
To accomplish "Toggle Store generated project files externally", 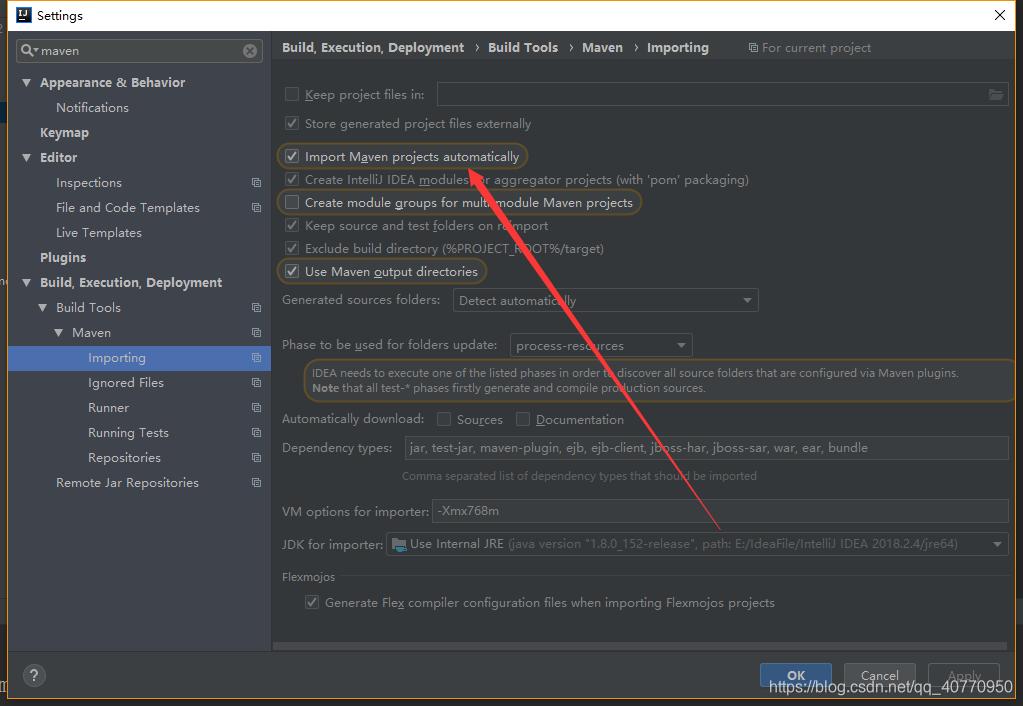I will 292,123.
